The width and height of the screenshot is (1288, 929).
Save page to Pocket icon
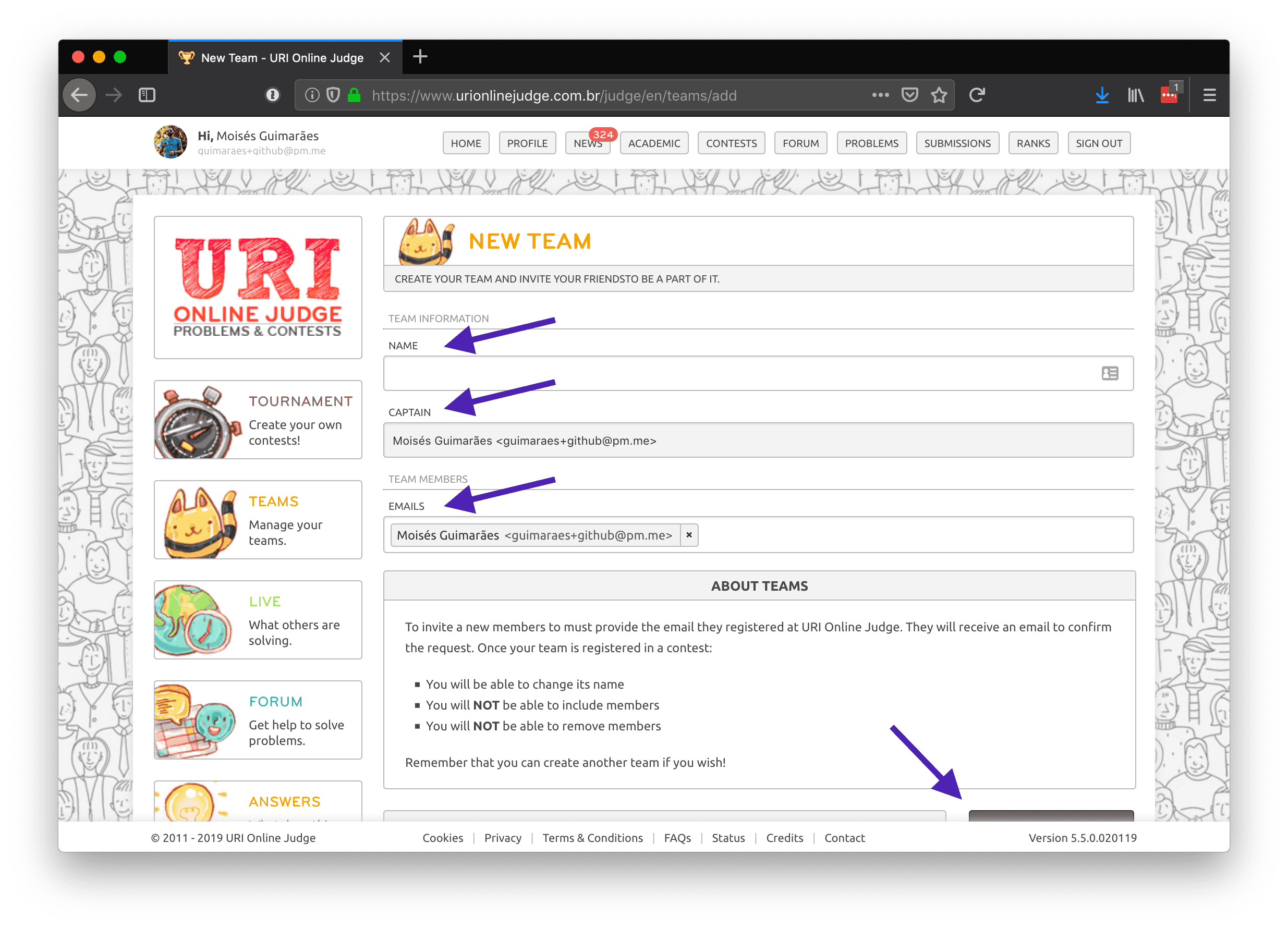(910, 95)
